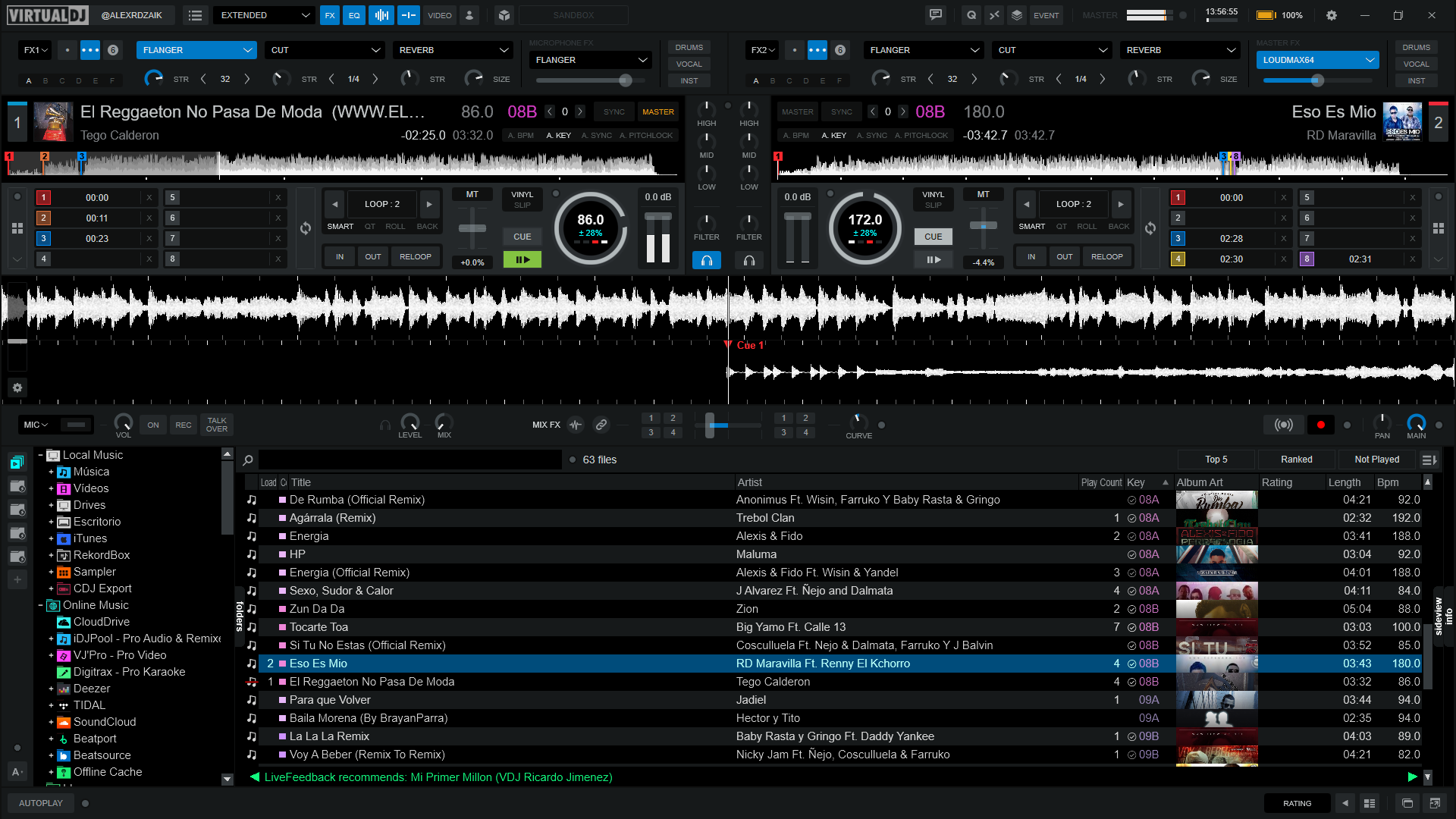Open the layout list icon in top bar
The width and height of the screenshot is (1456, 819).
195,15
